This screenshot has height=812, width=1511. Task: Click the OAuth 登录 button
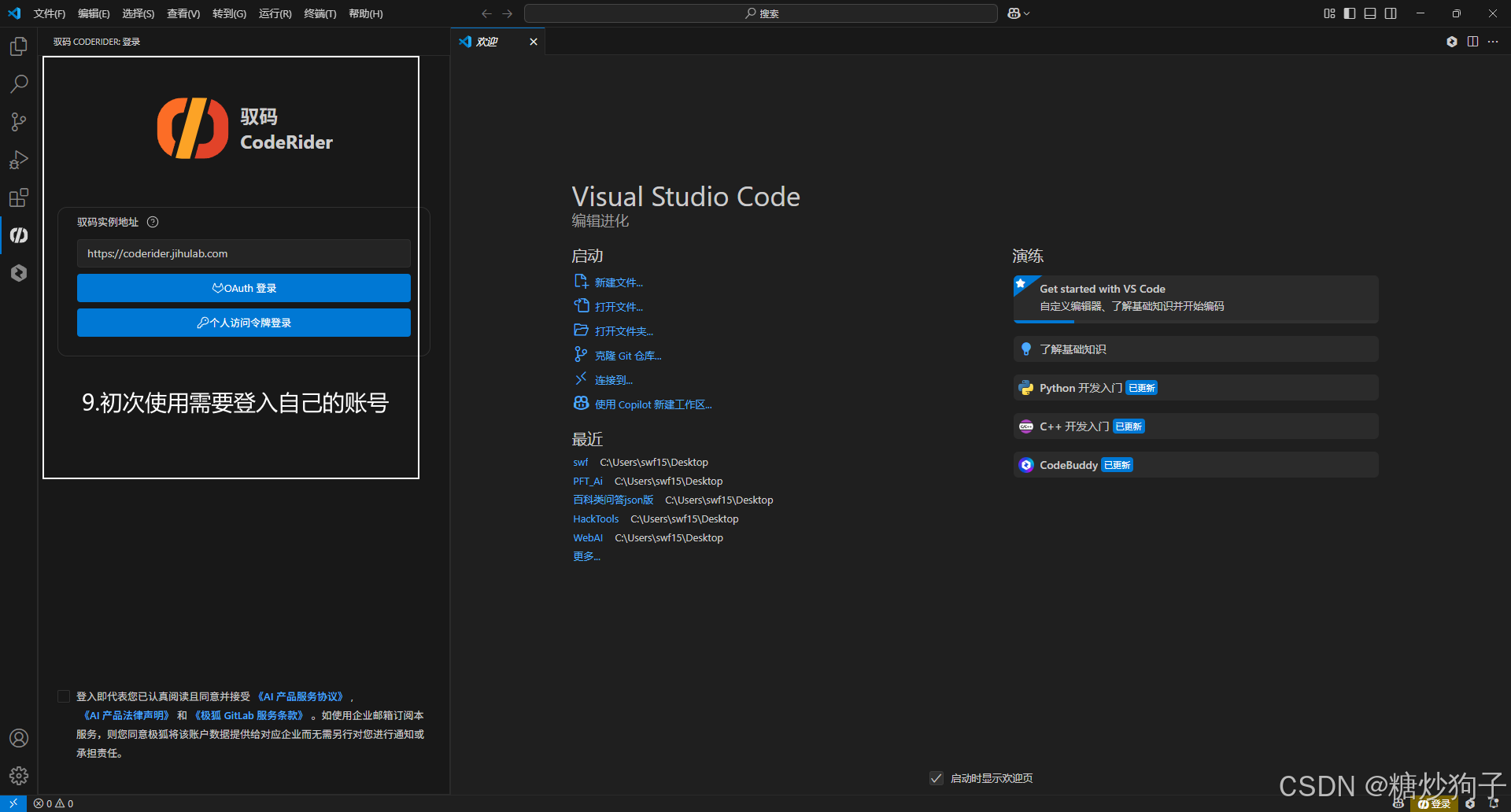click(244, 288)
